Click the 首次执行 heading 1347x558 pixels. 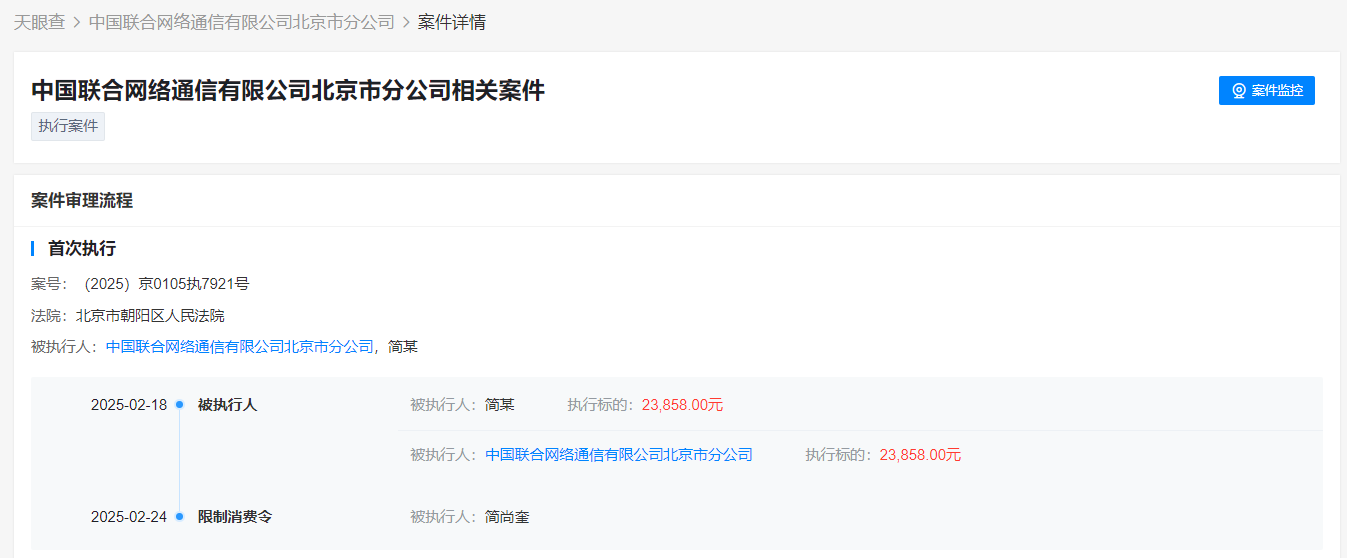click(x=82, y=248)
